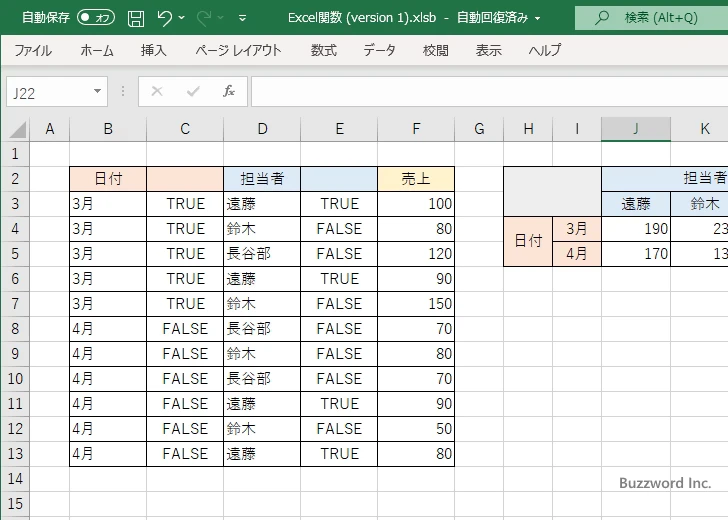Click the 鈴木 header cell in K3
The height and width of the screenshot is (520, 728).
pos(700,204)
